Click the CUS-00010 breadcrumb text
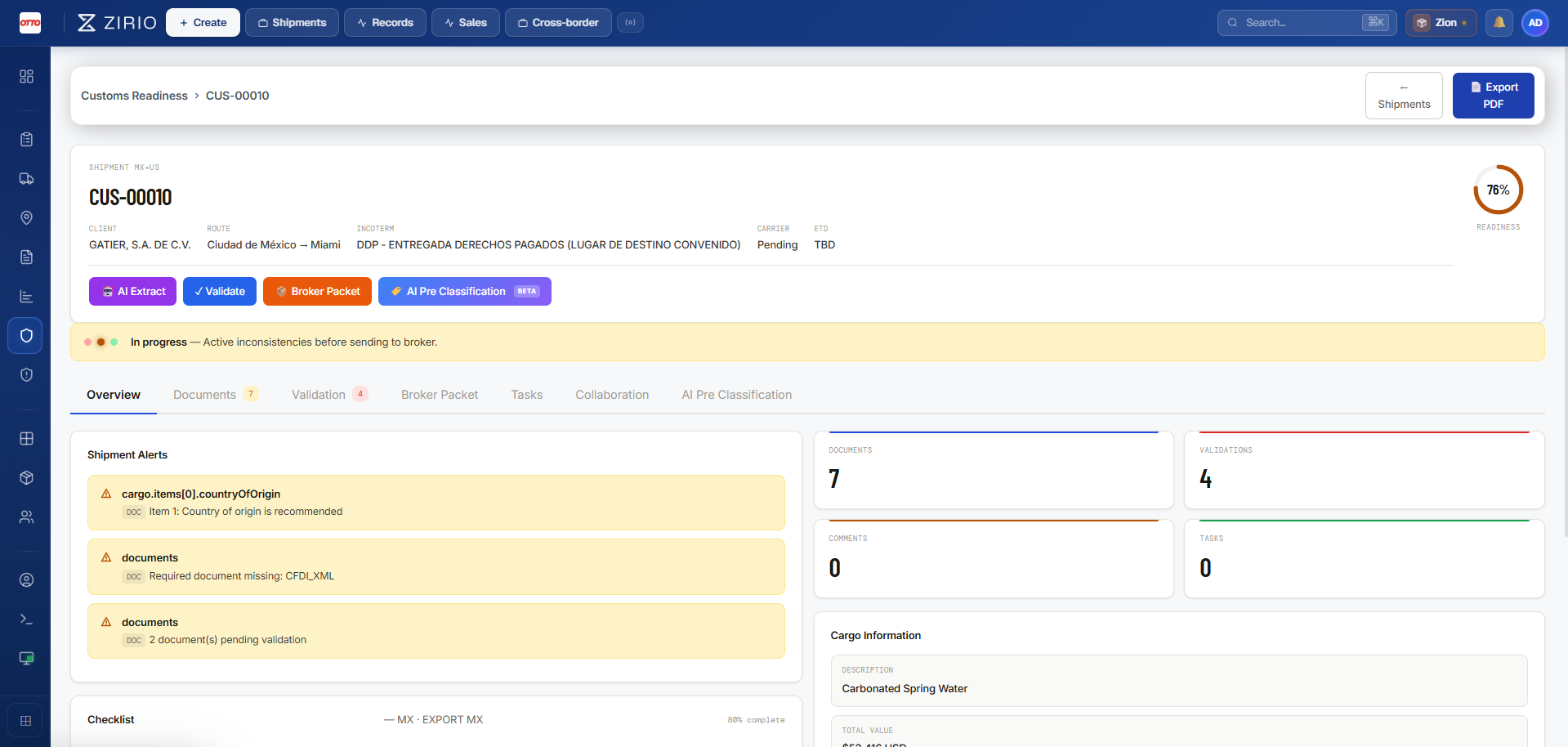 pyautogui.click(x=237, y=96)
